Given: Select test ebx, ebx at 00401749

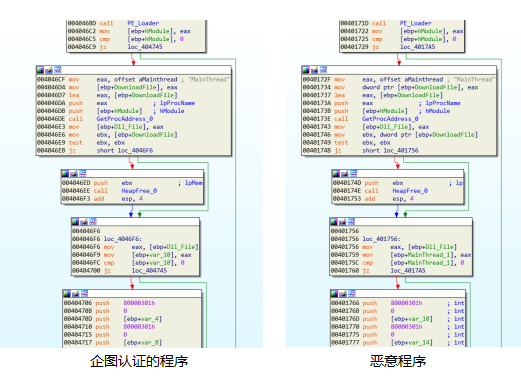Looking at the screenshot, I should (347, 143).
